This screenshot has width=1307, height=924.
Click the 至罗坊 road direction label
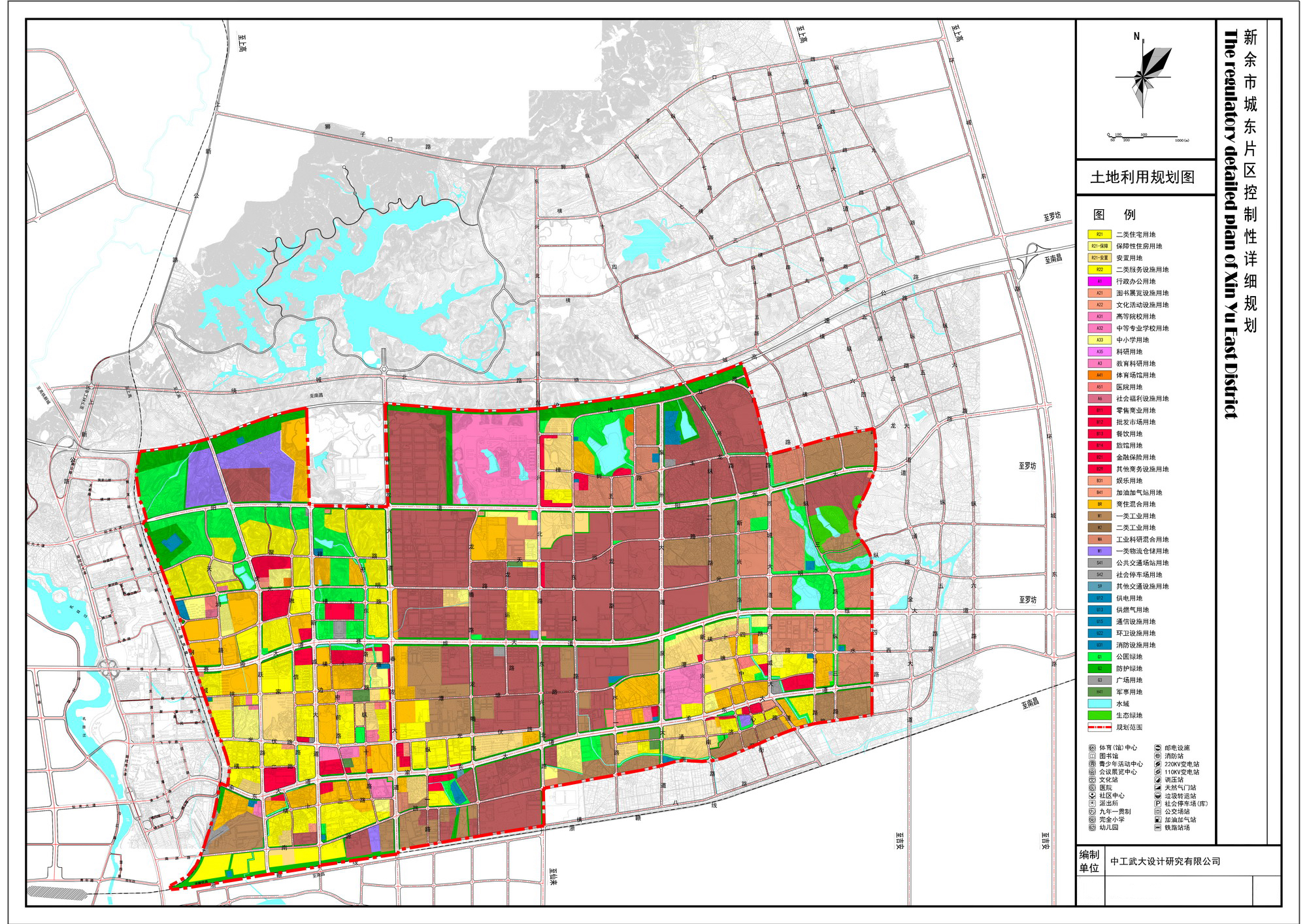[x=1052, y=216]
